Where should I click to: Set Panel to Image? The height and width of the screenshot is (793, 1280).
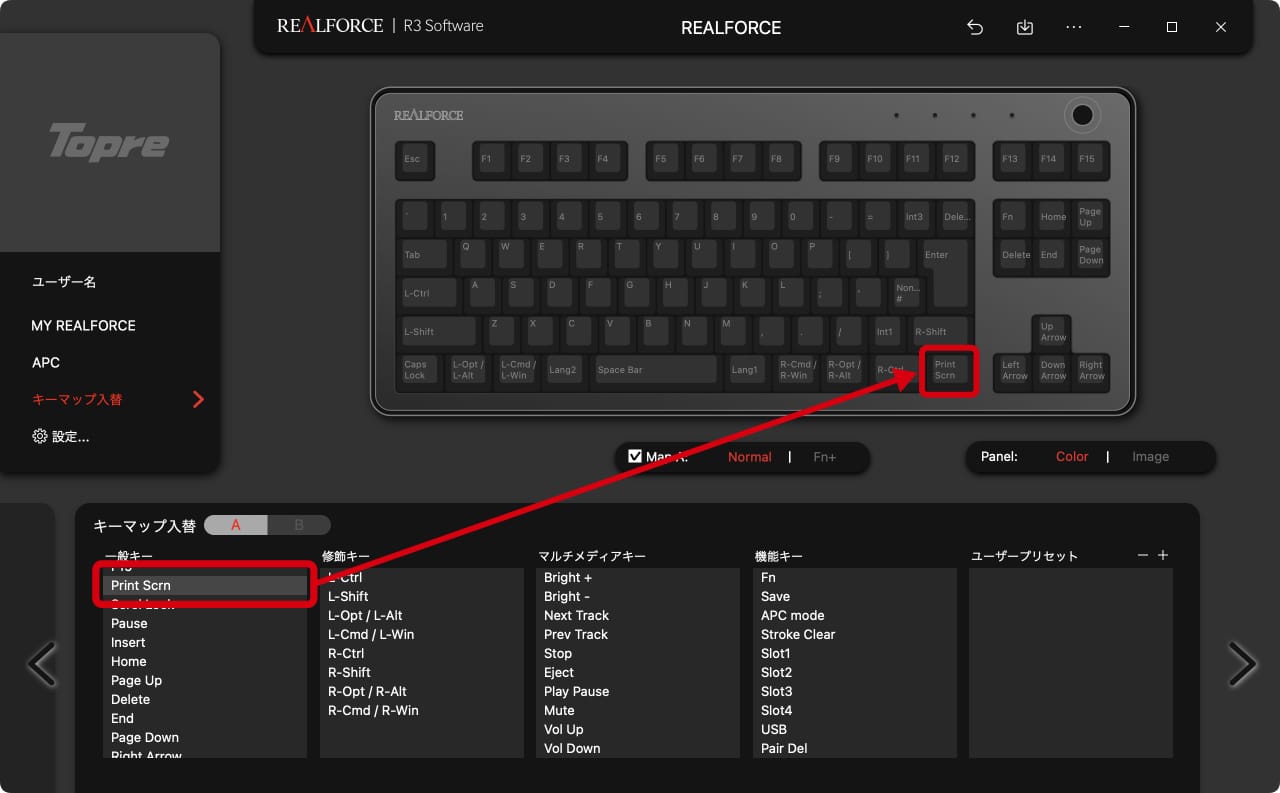tap(1150, 457)
